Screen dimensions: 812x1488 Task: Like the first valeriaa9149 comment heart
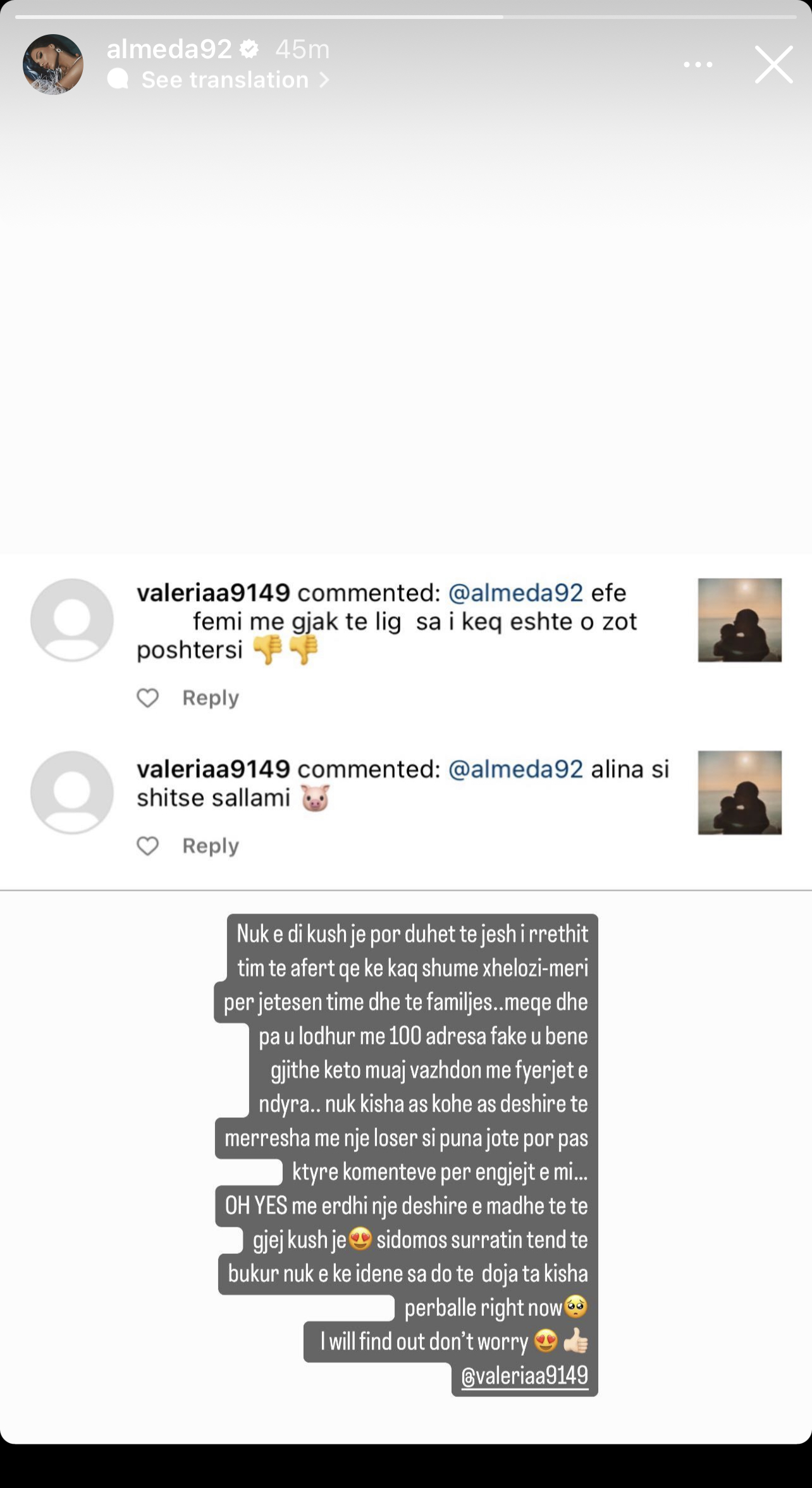tap(148, 698)
